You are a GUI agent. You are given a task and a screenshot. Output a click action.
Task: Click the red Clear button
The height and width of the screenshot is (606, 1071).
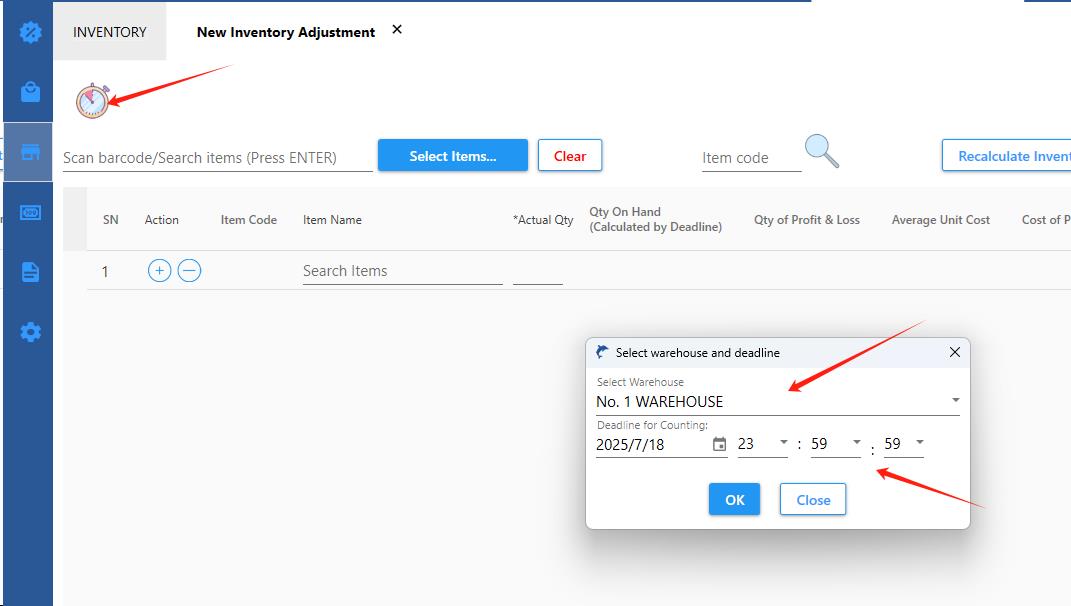click(x=570, y=156)
